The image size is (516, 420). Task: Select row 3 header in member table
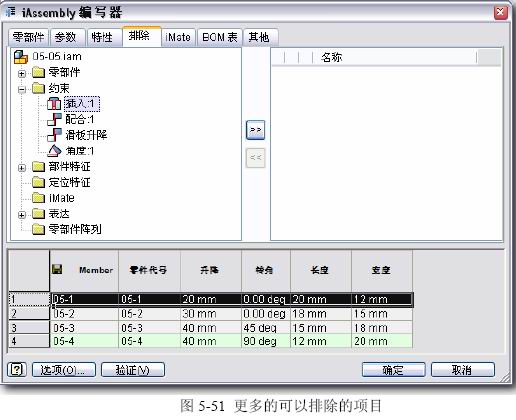point(29,328)
